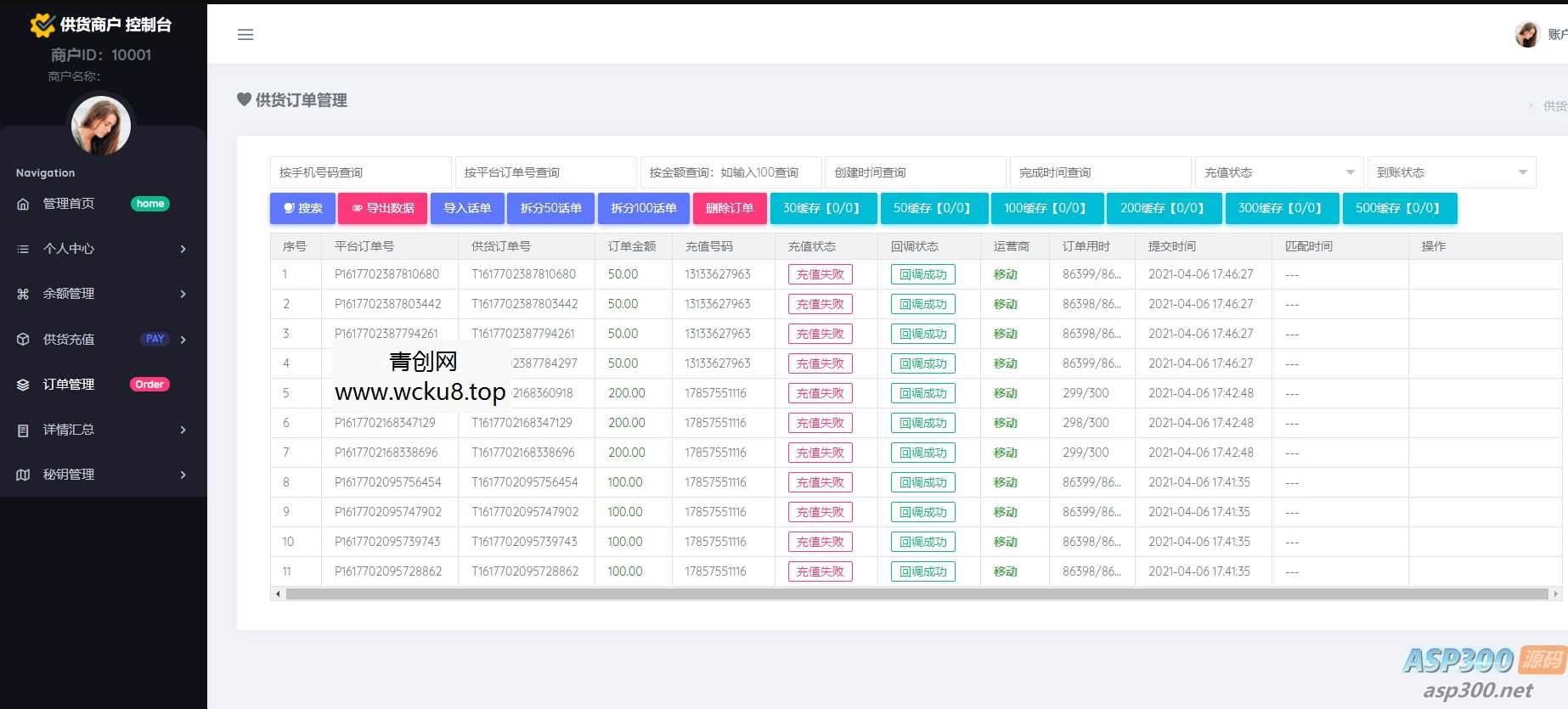This screenshot has width=1568, height=709.
Task: Open the 到账状态 dropdown filter
Action: [1451, 172]
